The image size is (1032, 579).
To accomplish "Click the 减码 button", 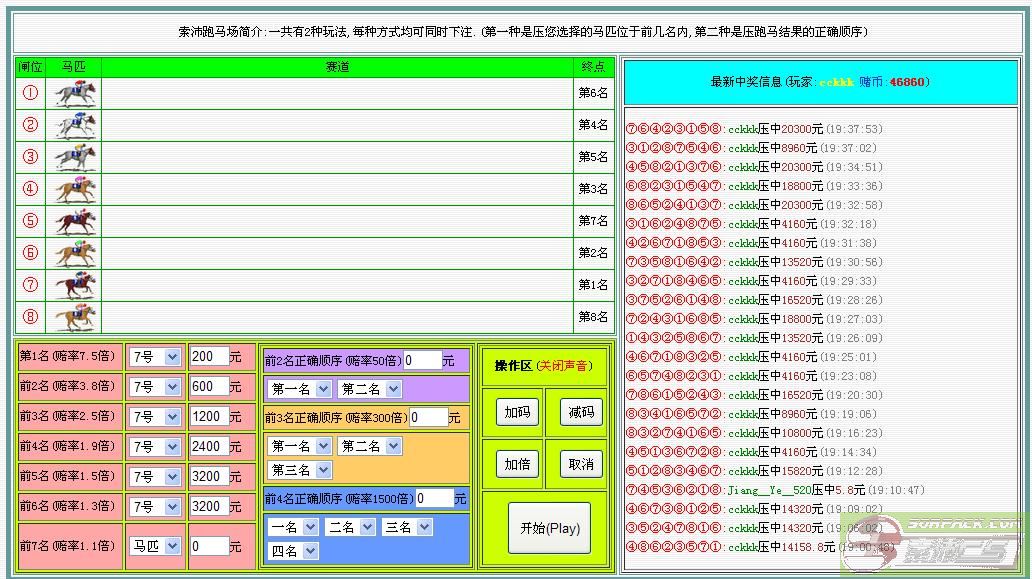I will pyautogui.click(x=581, y=411).
